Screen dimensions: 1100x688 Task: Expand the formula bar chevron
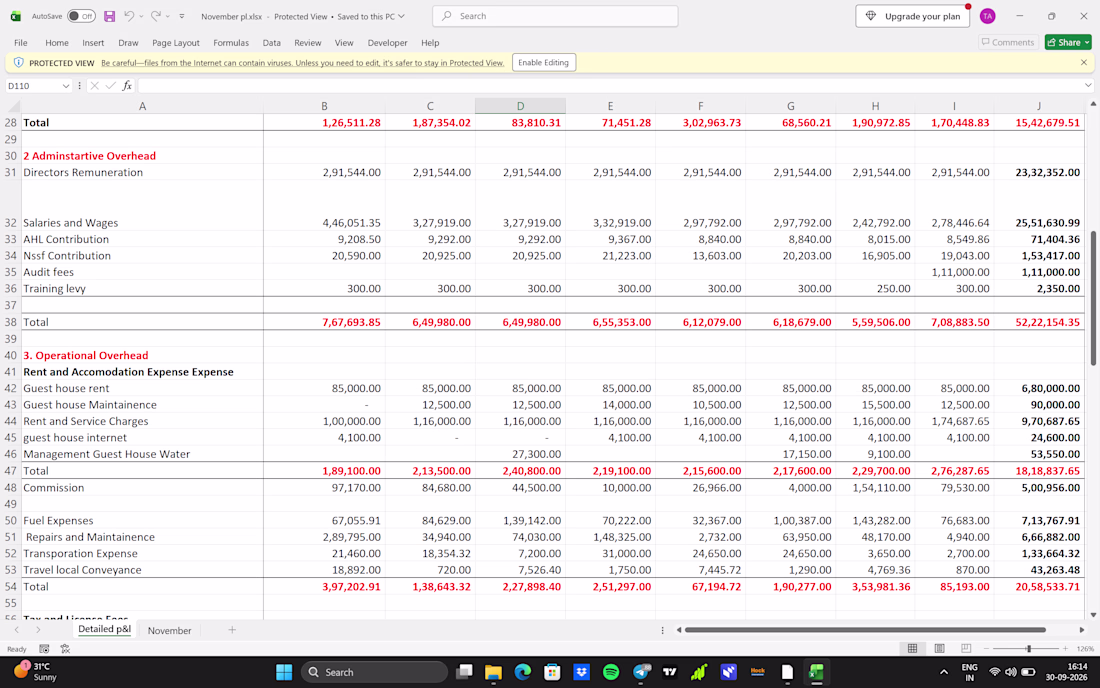(x=1088, y=86)
